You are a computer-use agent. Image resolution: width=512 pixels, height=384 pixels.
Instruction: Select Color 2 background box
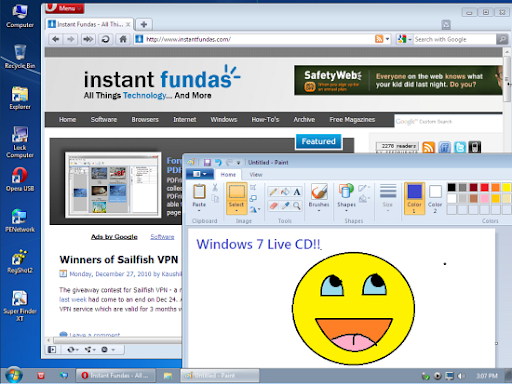[x=435, y=198]
